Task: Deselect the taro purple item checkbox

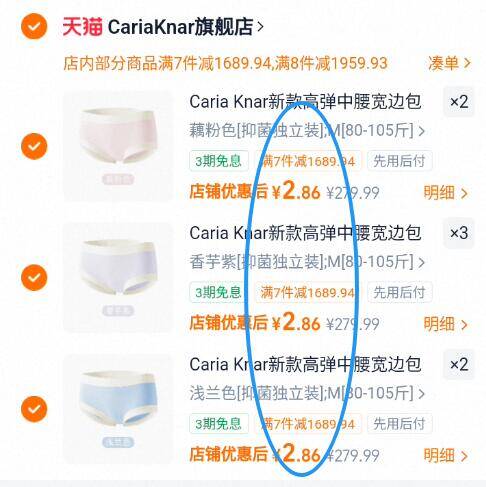Action: tap(34, 277)
